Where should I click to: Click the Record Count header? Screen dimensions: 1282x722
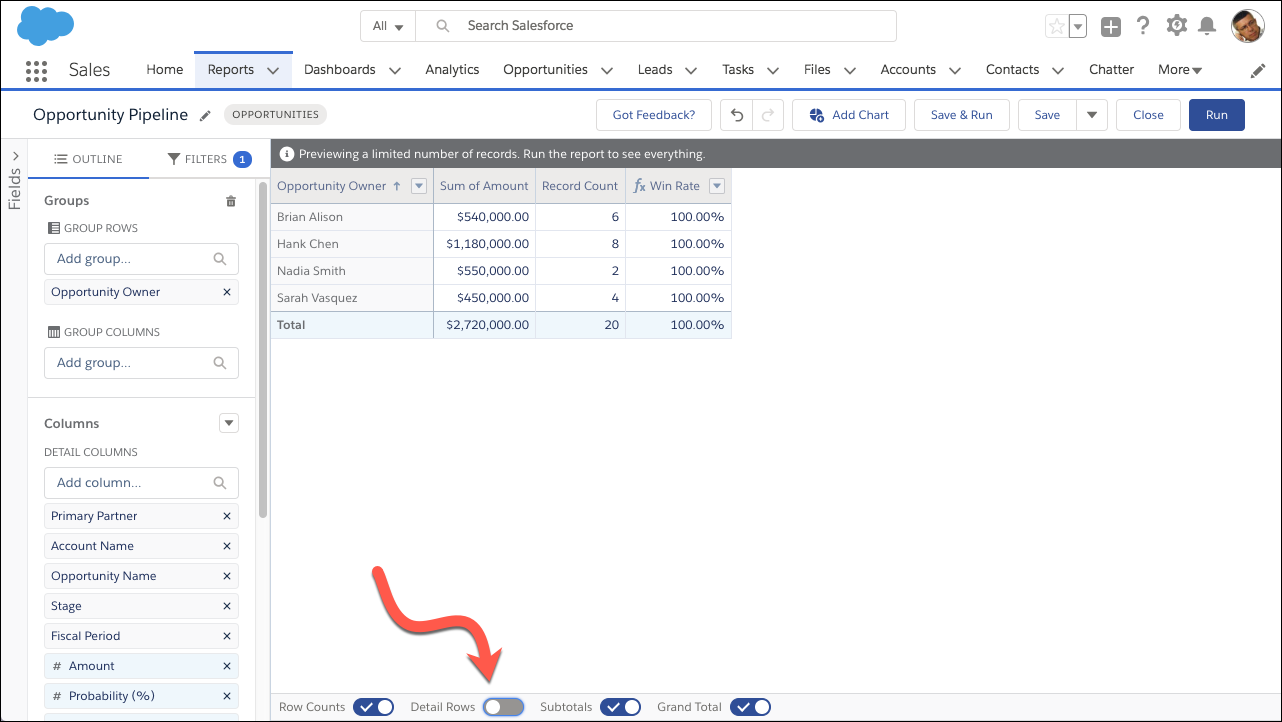coord(580,186)
